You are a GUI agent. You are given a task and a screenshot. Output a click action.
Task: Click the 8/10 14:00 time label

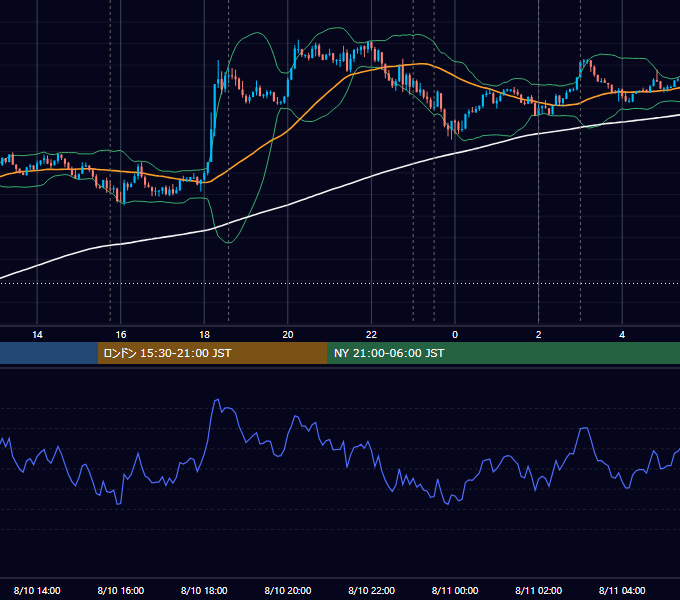pyautogui.click(x=37, y=590)
